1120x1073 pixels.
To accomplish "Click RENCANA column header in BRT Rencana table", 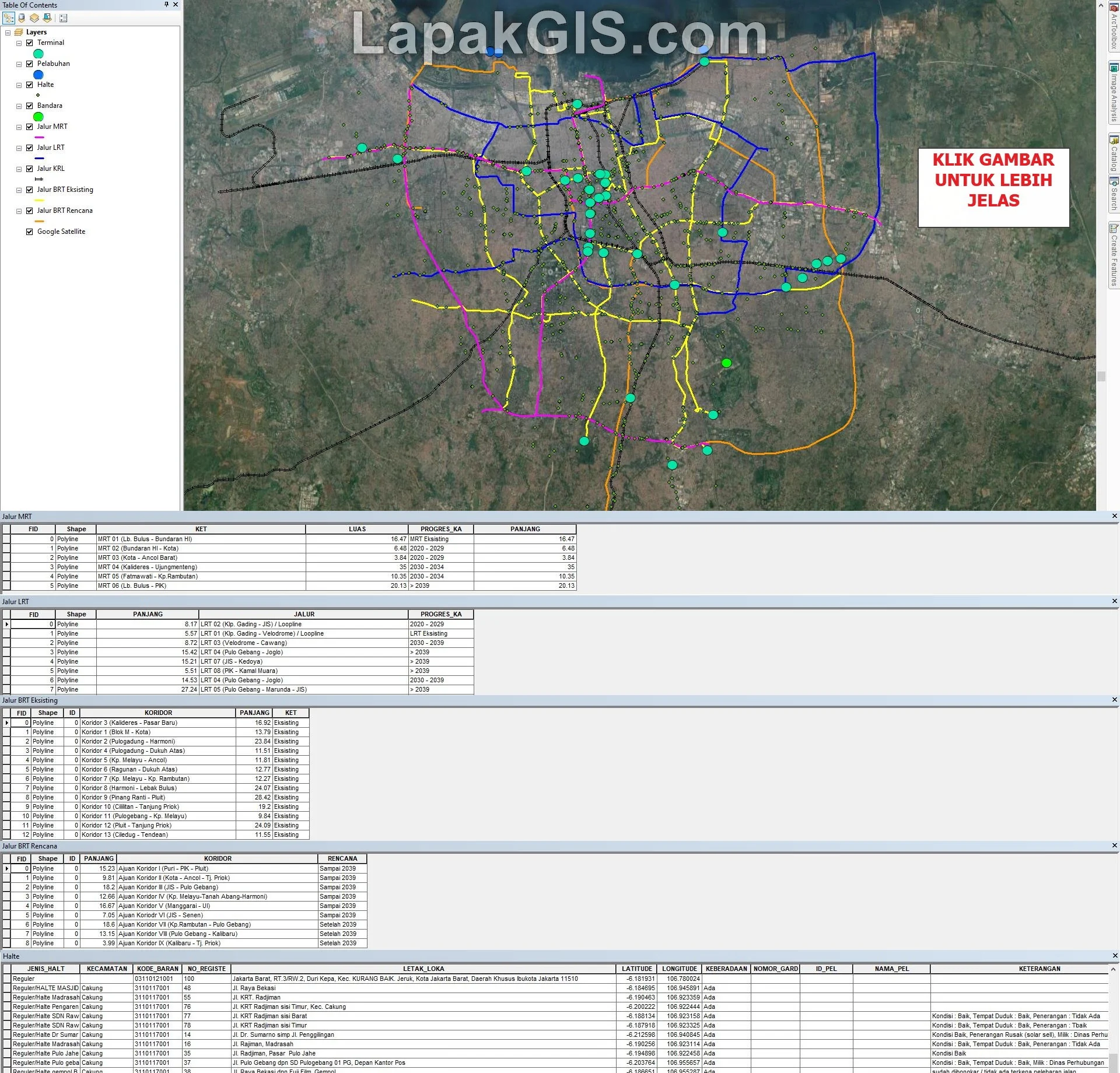I will pyautogui.click(x=342, y=858).
